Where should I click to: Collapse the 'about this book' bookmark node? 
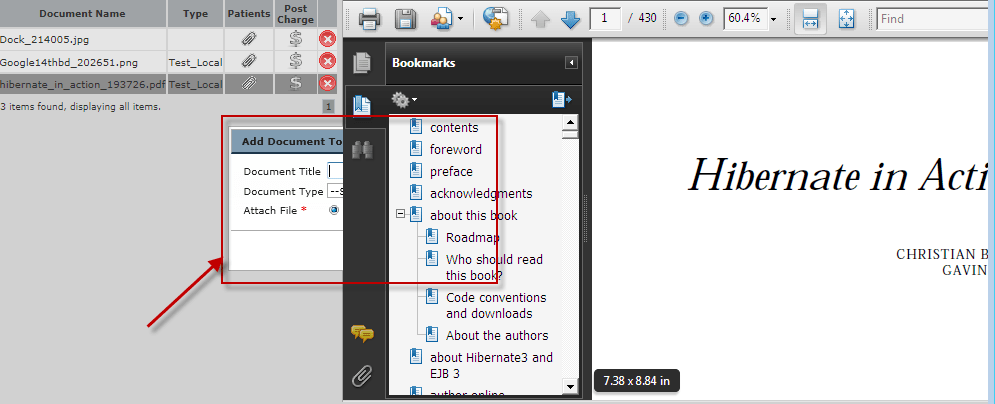(400, 214)
